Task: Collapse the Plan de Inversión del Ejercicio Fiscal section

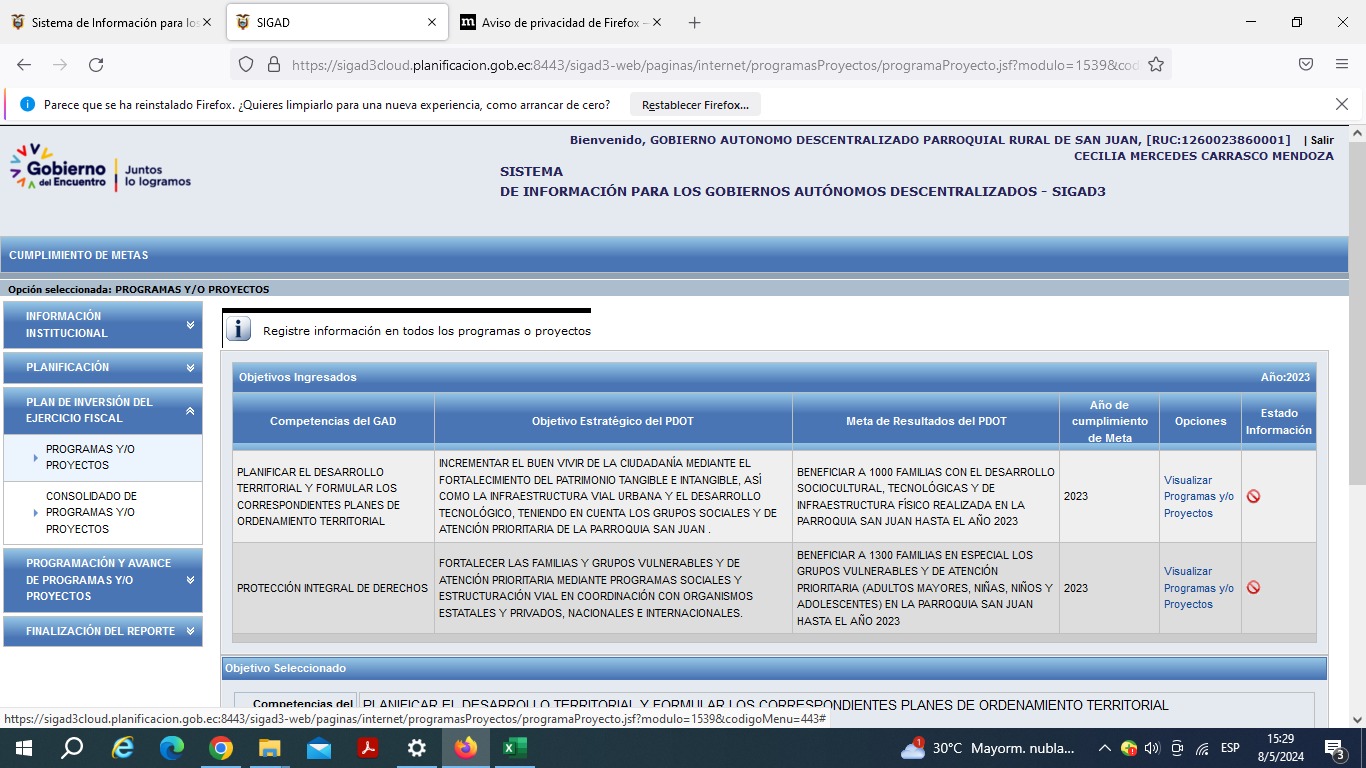Action: click(x=103, y=410)
